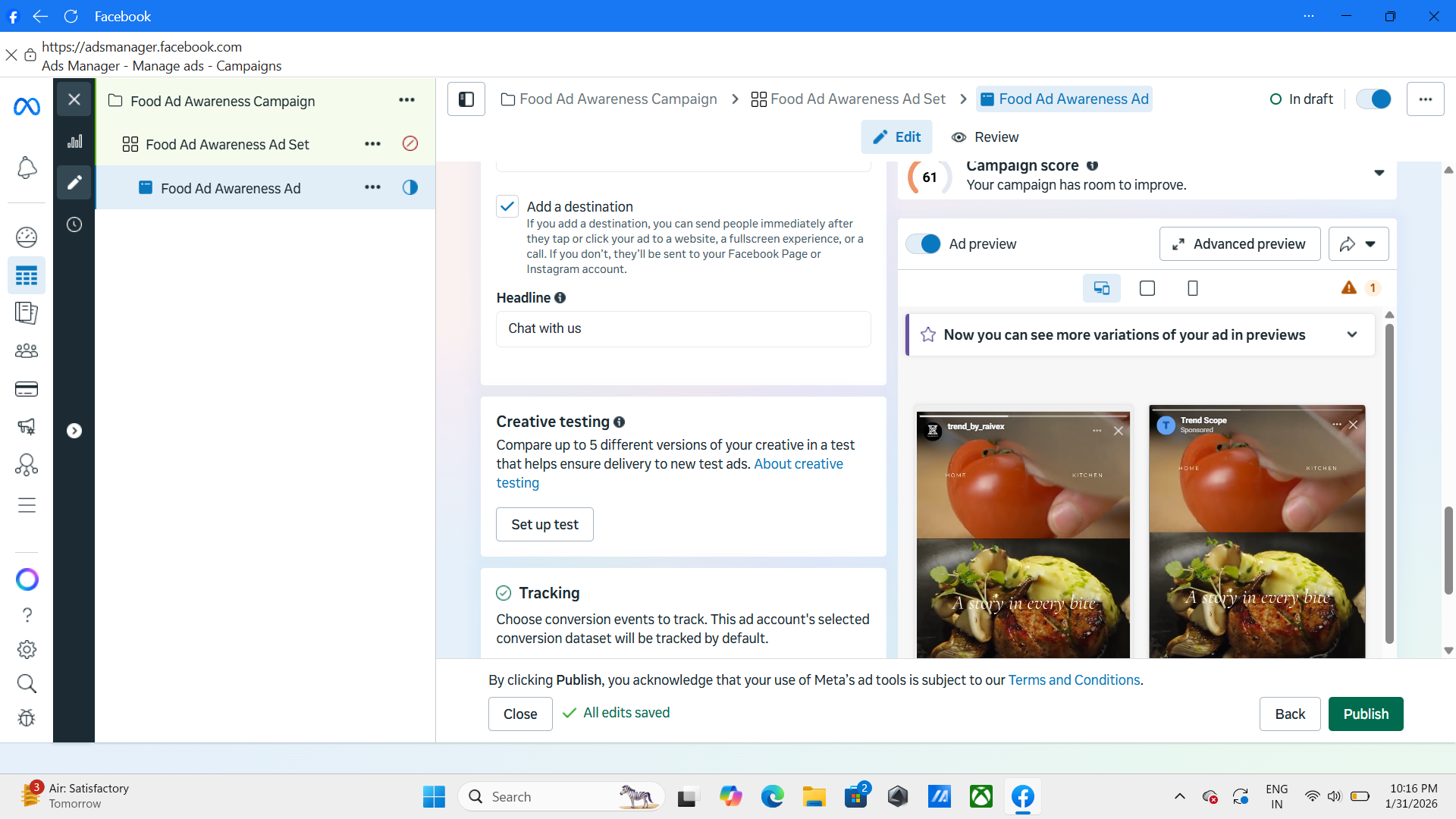Open the performance chart icon in dark panel

click(74, 141)
